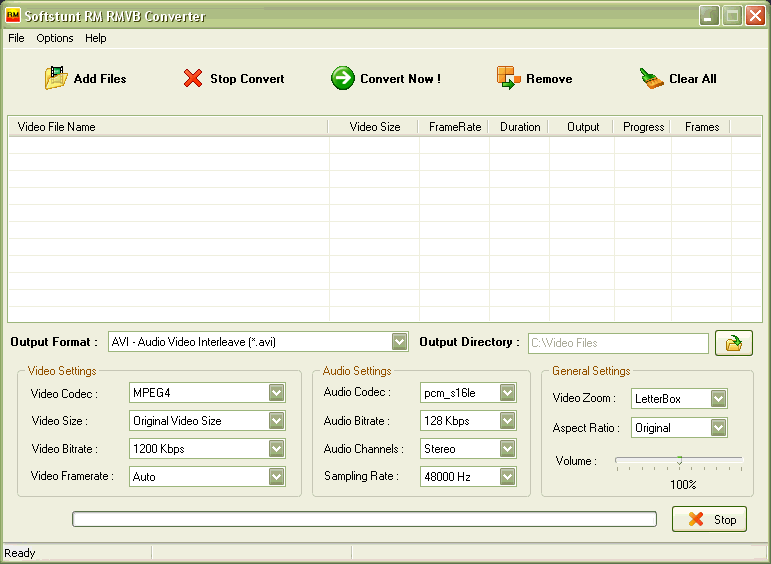Minimize the Softstunt converter window
Viewport: 771px width, 564px height.
709,16
